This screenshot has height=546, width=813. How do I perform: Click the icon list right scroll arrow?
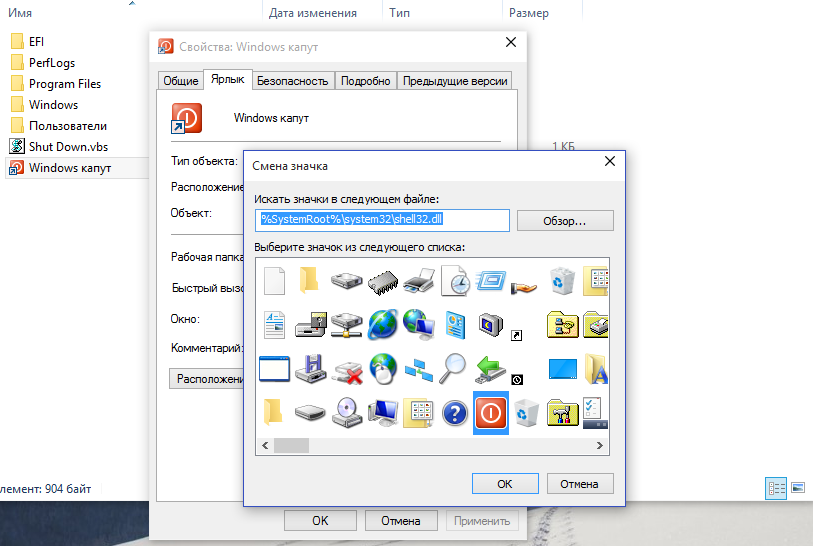point(600,445)
